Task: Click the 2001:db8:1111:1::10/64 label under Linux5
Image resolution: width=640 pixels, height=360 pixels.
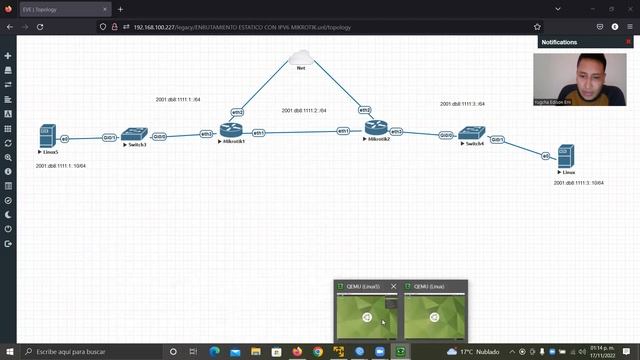Action: point(60,166)
